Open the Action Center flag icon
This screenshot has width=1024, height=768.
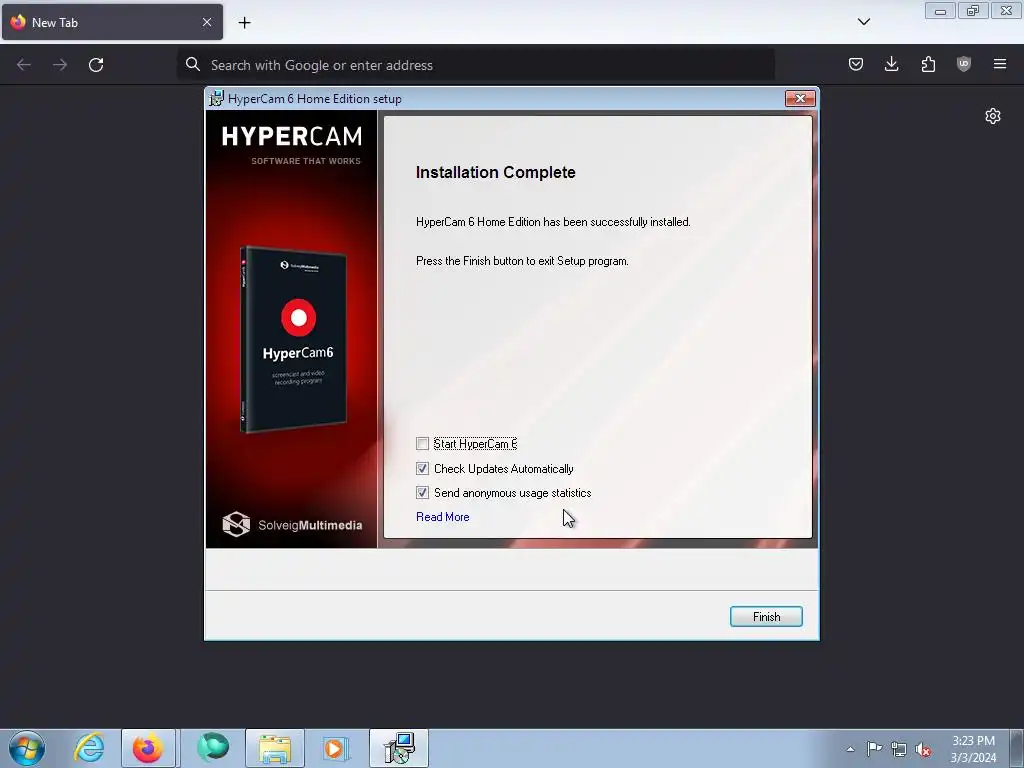(874, 748)
